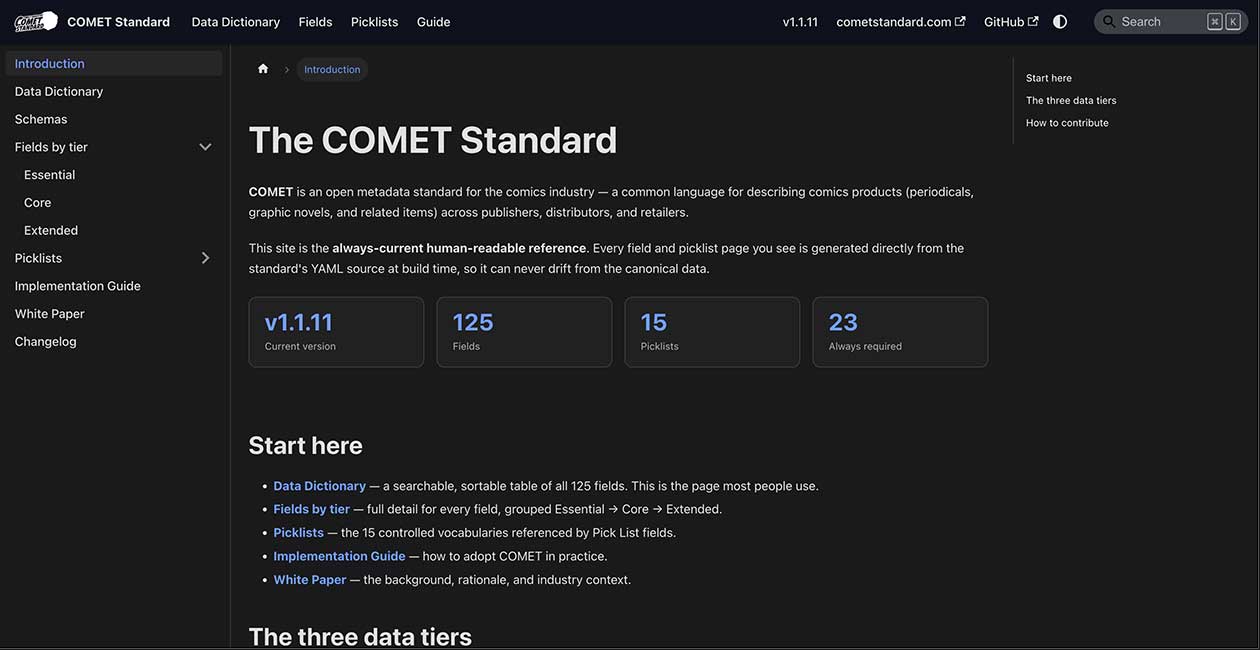Toggle the dark/light theme icon
Screen dimensions: 1260x650
click(x=1060, y=21)
